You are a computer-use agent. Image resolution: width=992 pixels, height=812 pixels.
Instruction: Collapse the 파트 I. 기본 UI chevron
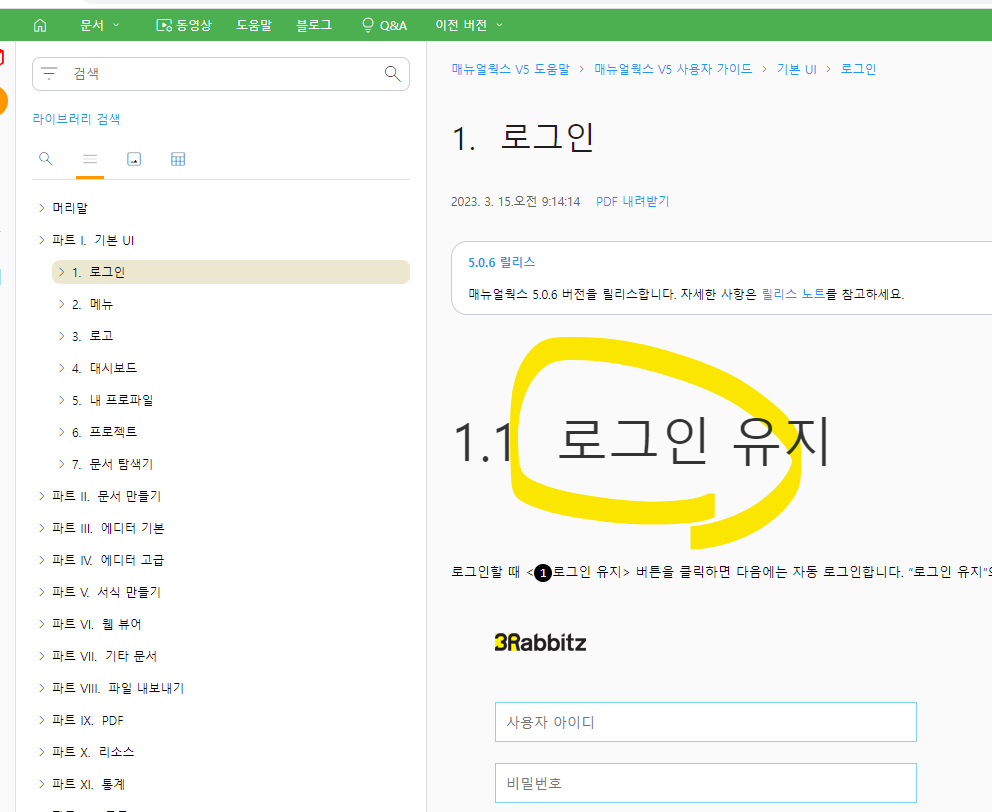click(41, 240)
